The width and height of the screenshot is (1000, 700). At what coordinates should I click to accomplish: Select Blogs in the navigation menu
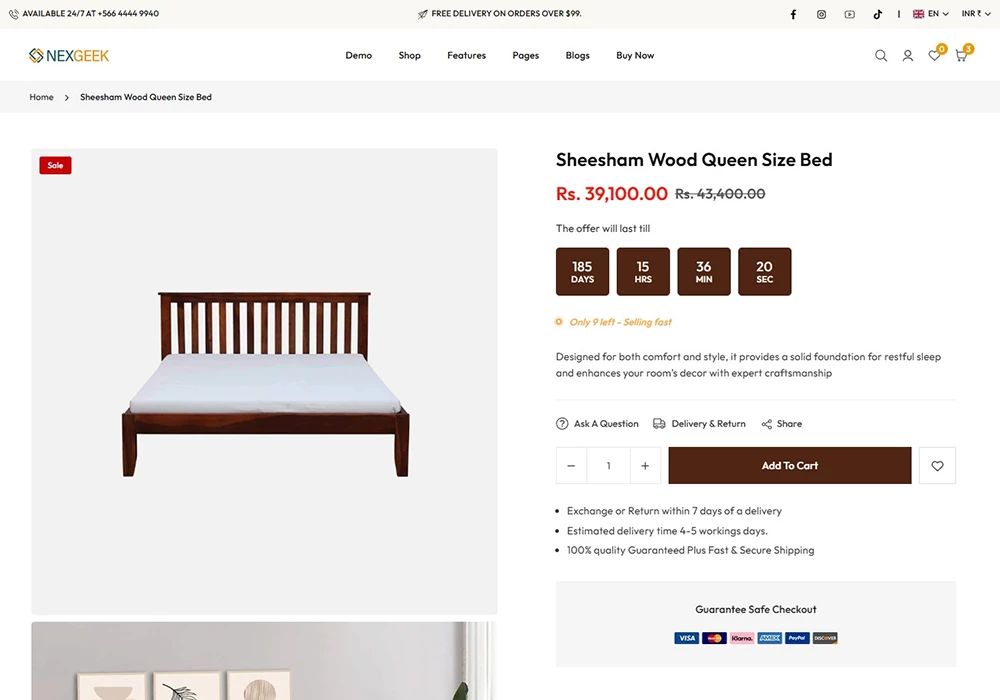click(x=577, y=55)
